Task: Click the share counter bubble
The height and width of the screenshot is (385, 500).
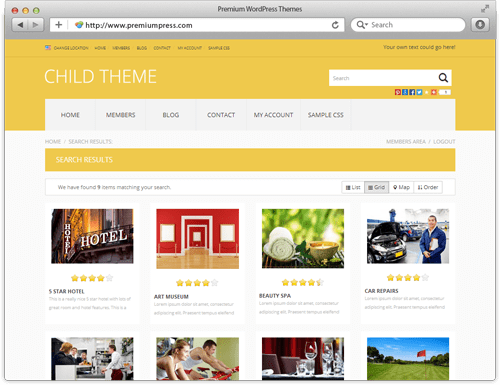Action: 445,92
